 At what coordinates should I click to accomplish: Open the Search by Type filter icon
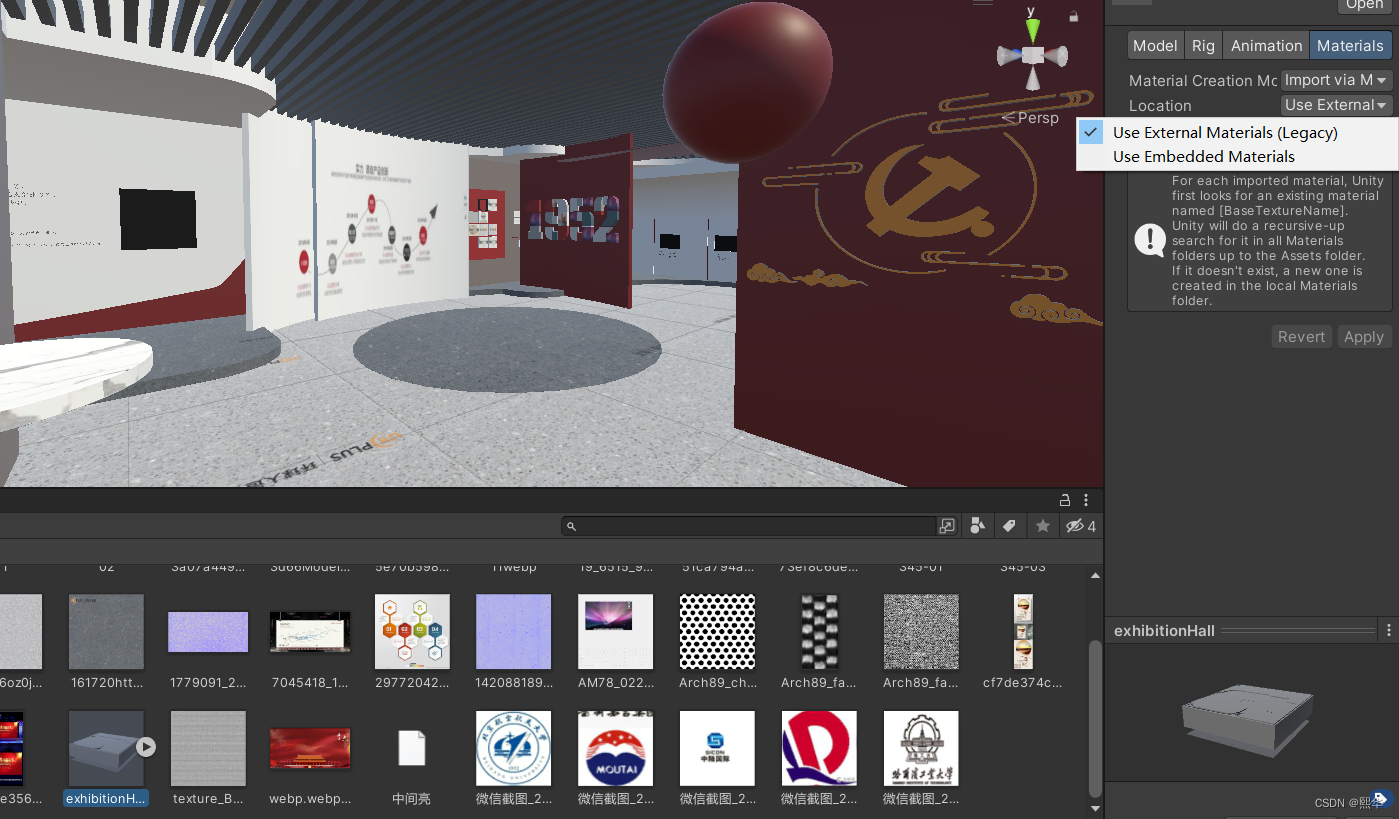(x=978, y=526)
